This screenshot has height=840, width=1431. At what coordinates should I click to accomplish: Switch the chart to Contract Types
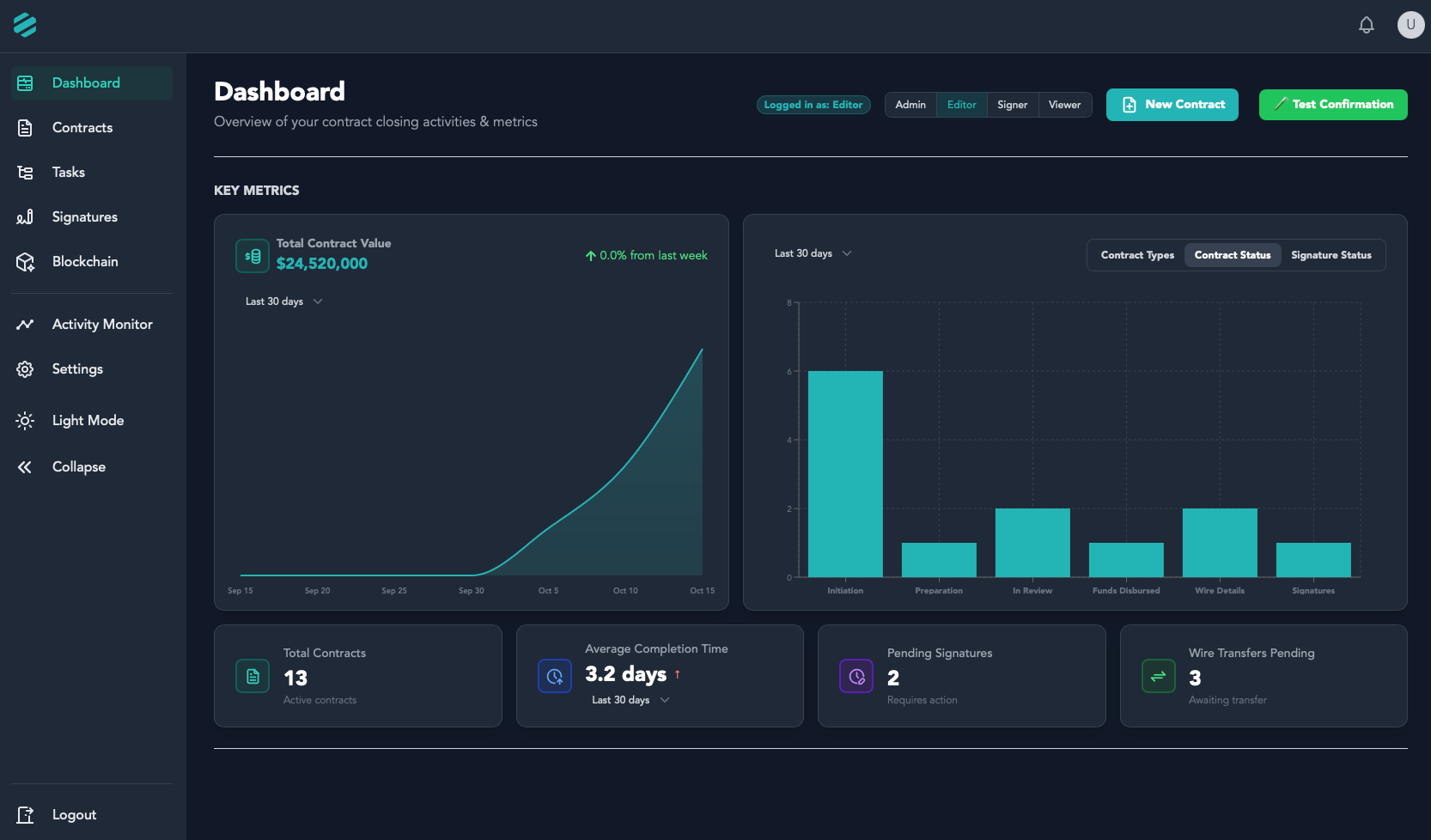coord(1136,254)
